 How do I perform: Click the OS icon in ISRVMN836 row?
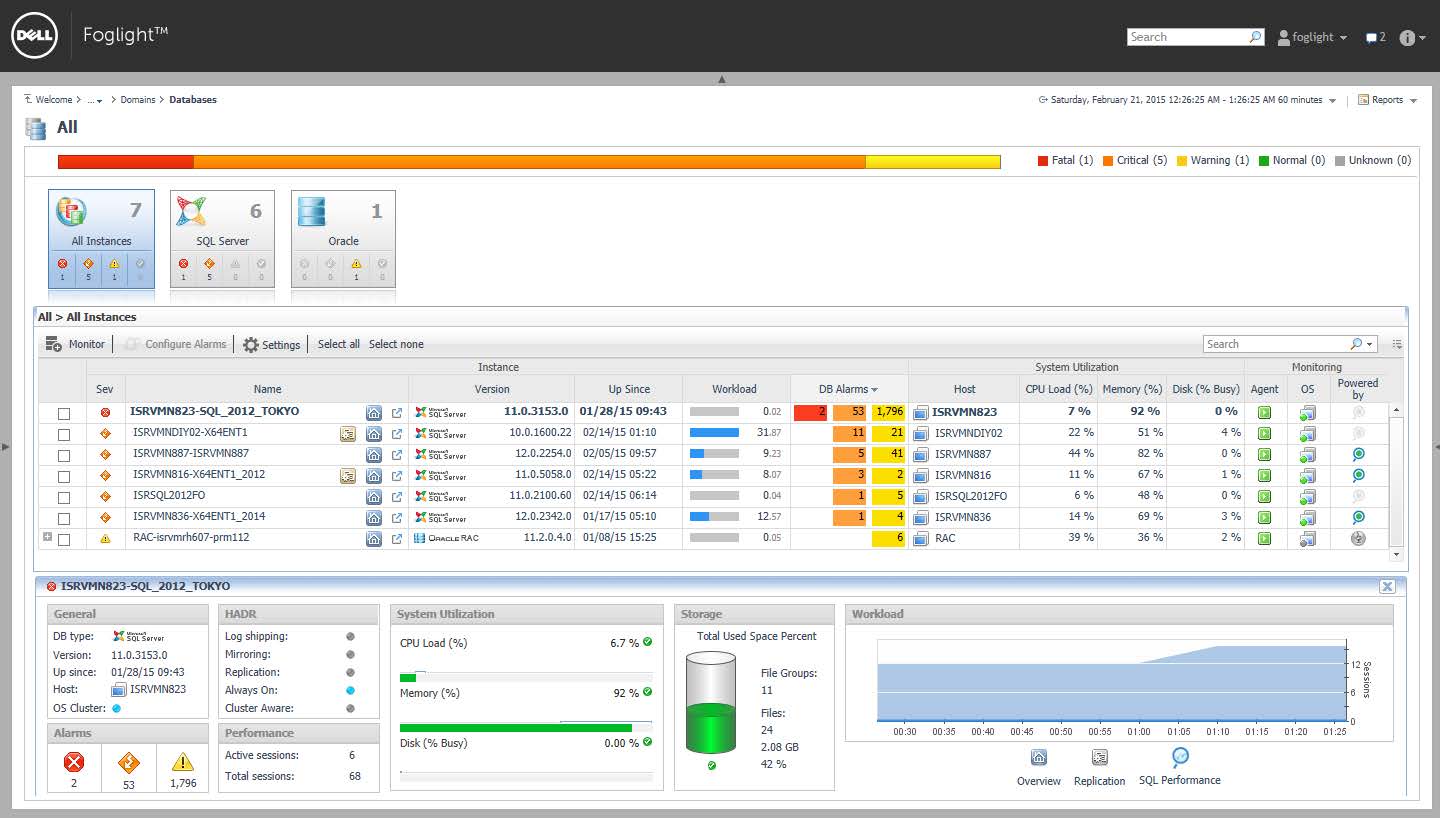tap(1307, 517)
